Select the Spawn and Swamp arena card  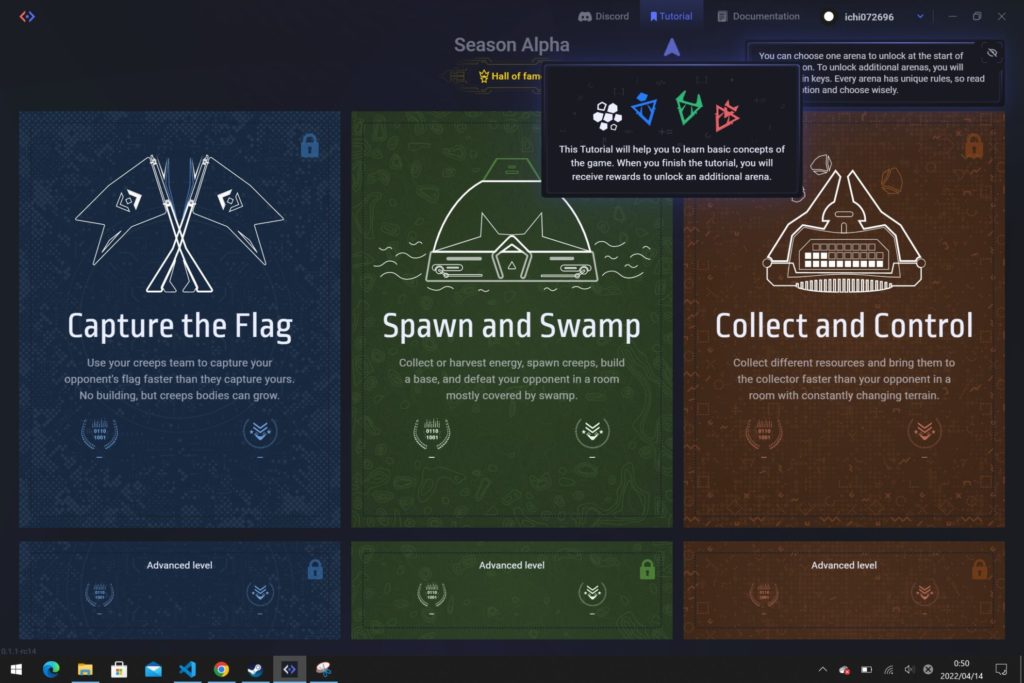point(511,319)
